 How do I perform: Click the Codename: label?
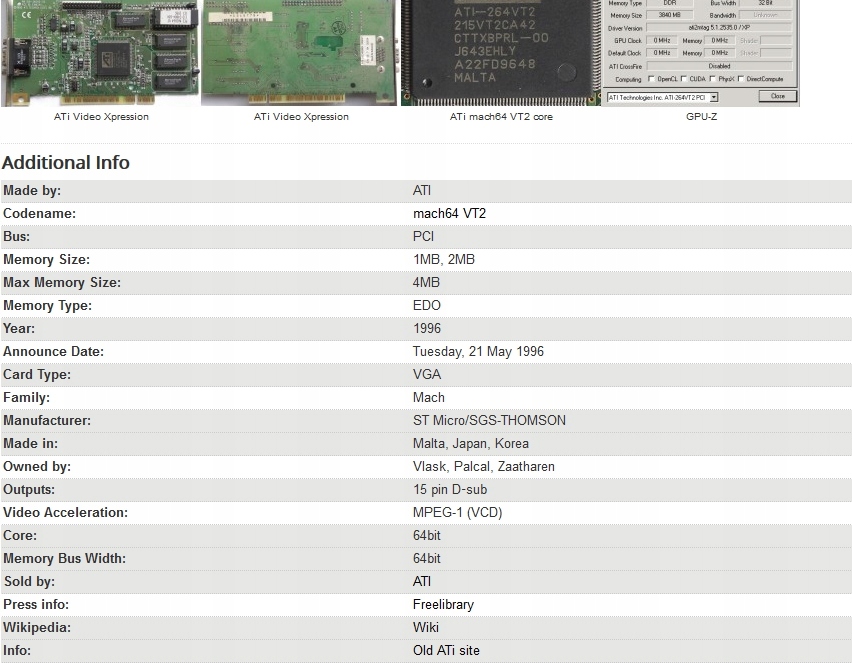[40, 214]
